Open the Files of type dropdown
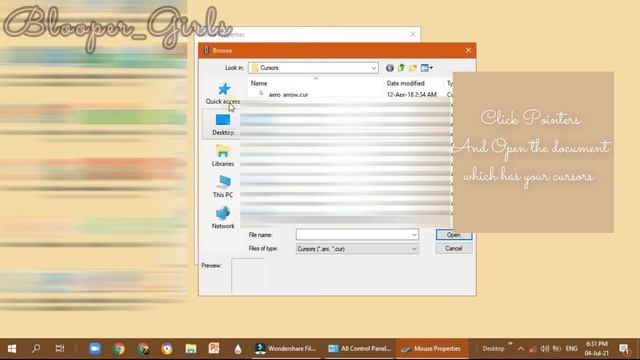Viewport: 640px width, 360px height. (x=357, y=249)
